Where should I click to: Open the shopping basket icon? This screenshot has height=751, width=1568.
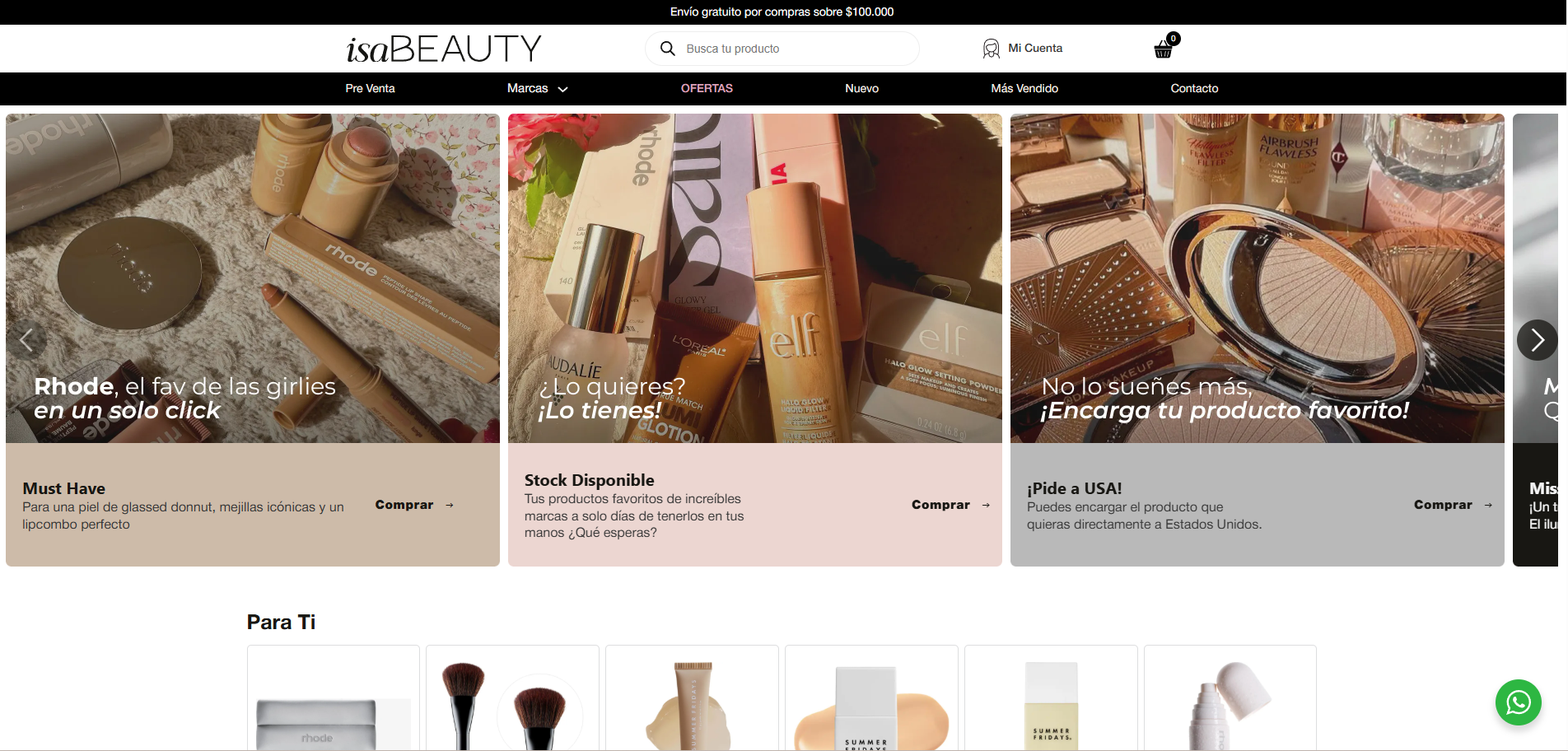click(x=1163, y=51)
